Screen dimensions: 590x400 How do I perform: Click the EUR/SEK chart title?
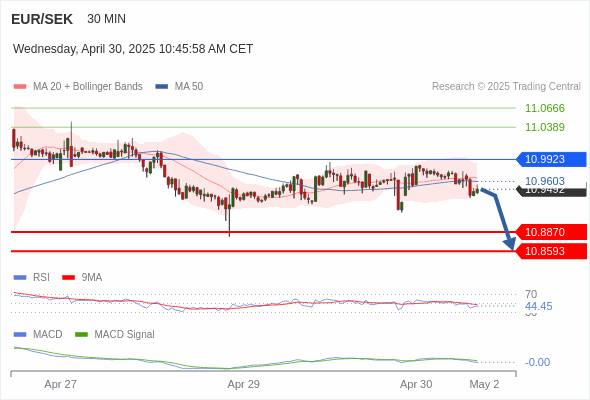[42, 19]
